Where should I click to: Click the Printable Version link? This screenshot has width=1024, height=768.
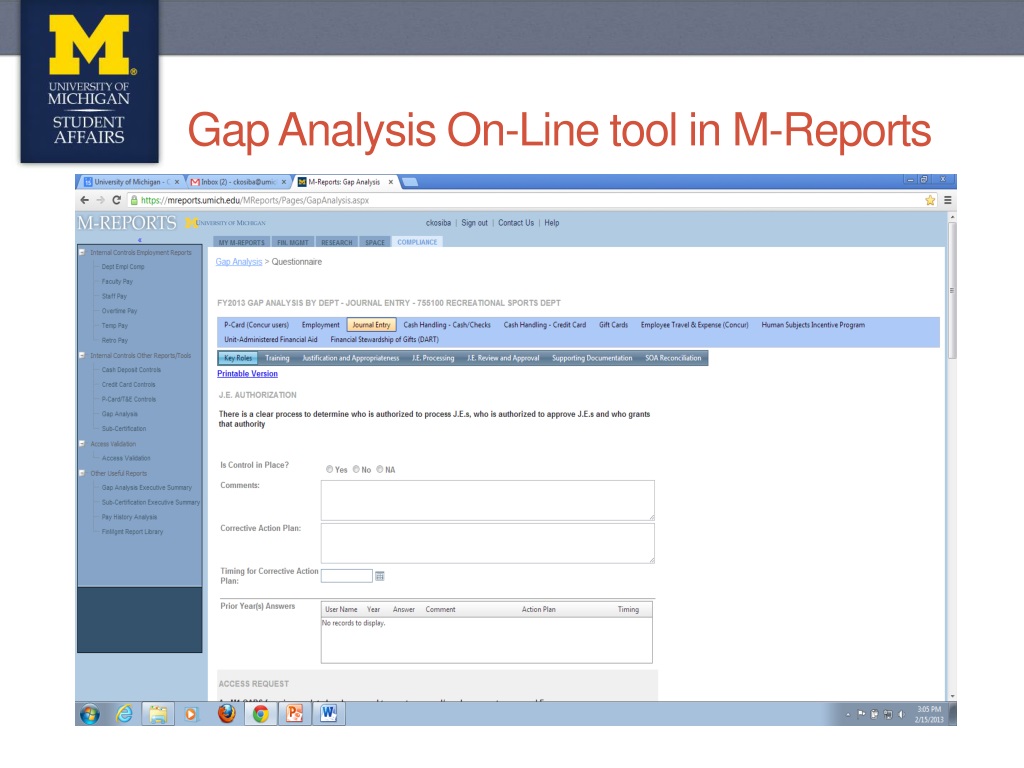coord(248,374)
